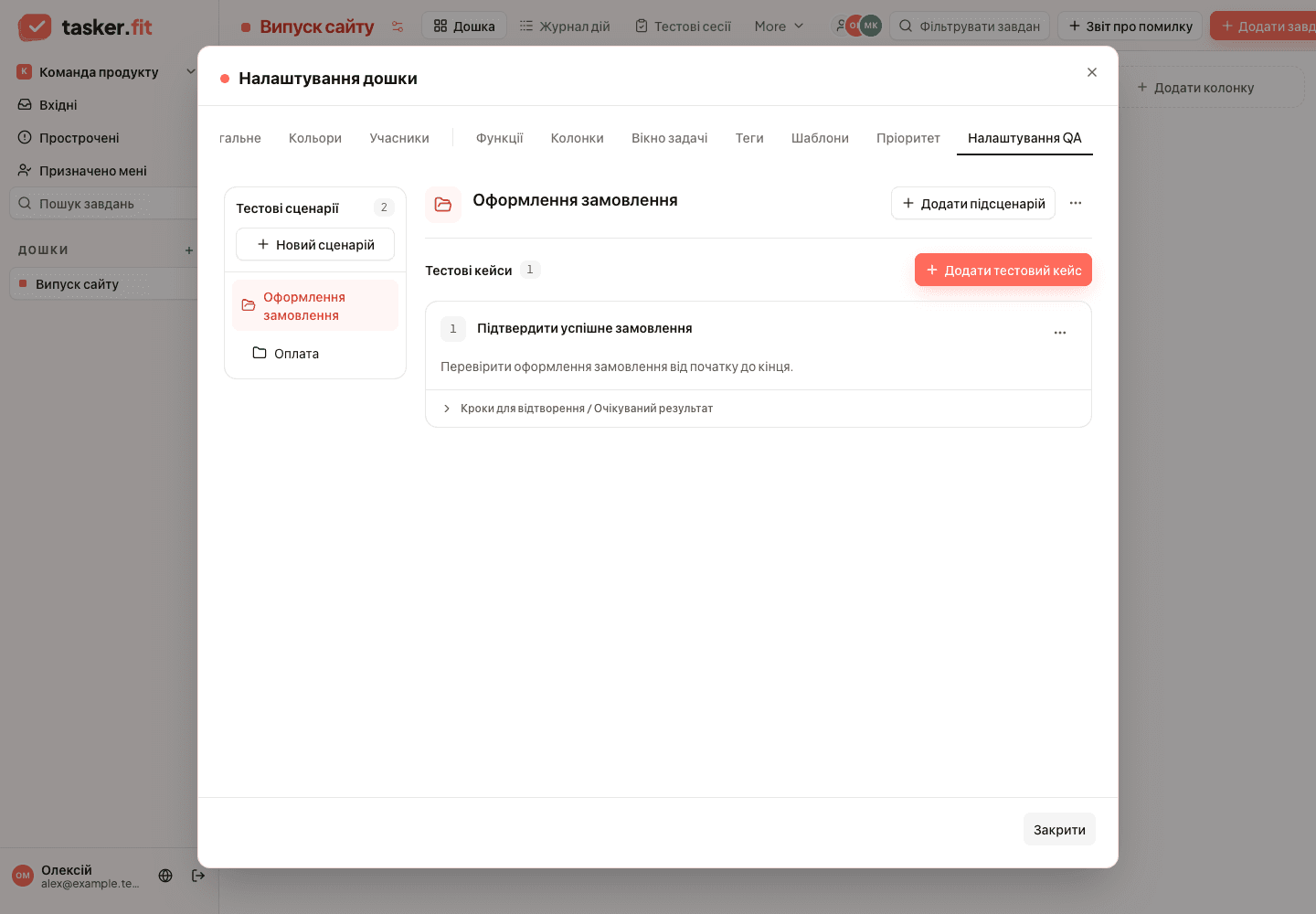Open Тестові сесії in the top bar
The image size is (1316, 914).
point(683,26)
